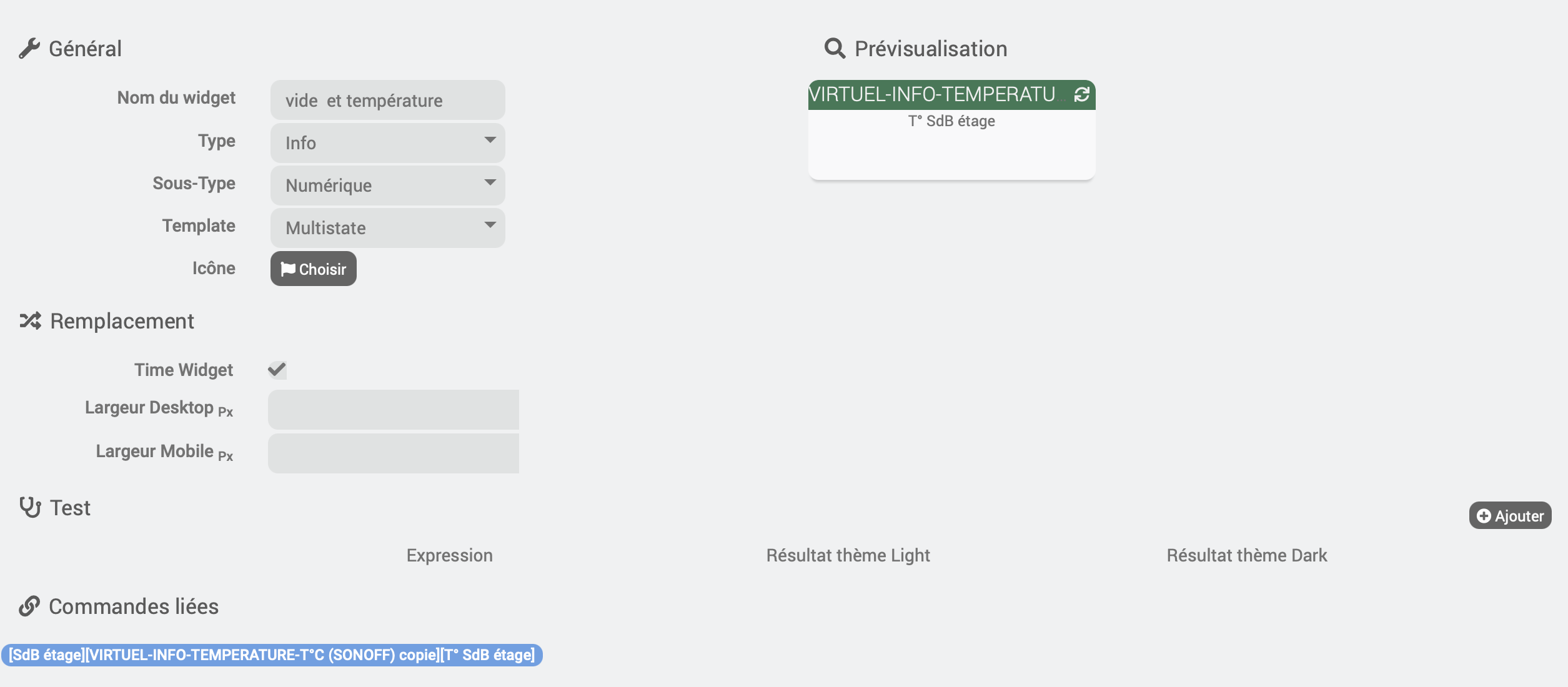Image resolution: width=1568 pixels, height=687 pixels.
Task: Click the stethoscope icon beside Test
Action: (x=30, y=507)
